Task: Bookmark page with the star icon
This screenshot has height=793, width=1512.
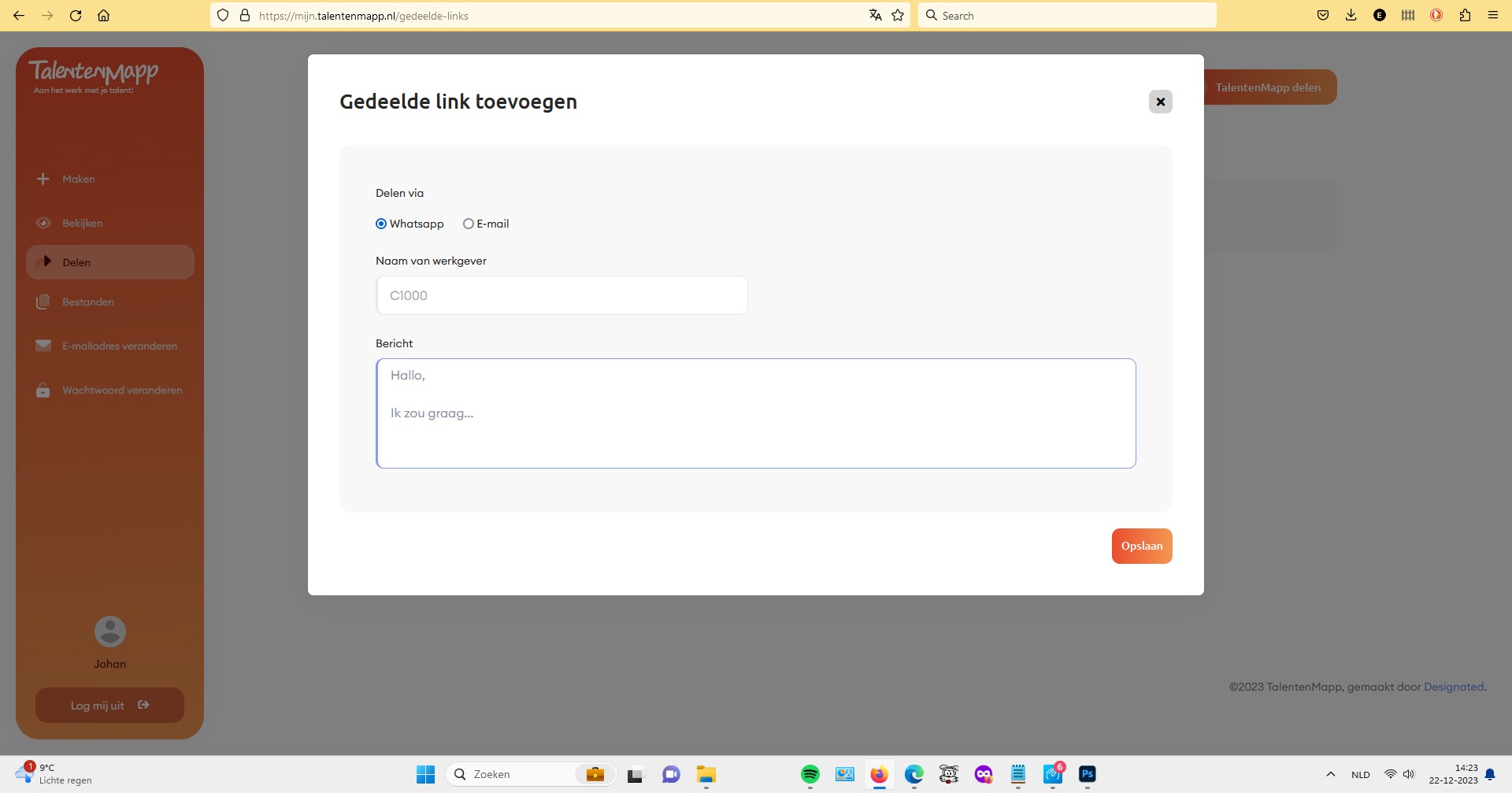Action: tap(898, 15)
